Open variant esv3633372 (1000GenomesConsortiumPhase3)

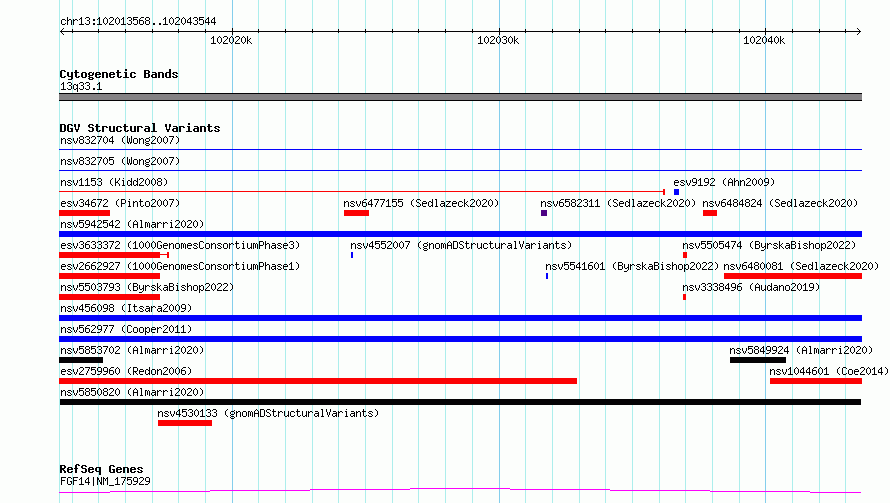[180, 245]
